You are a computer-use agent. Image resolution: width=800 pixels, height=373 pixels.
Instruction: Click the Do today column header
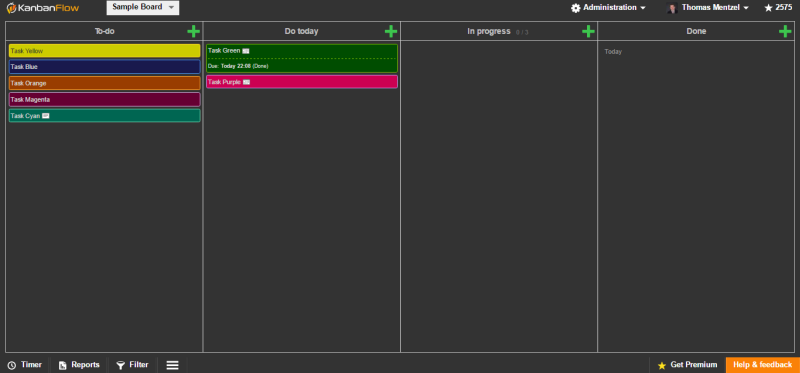[x=302, y=31]
